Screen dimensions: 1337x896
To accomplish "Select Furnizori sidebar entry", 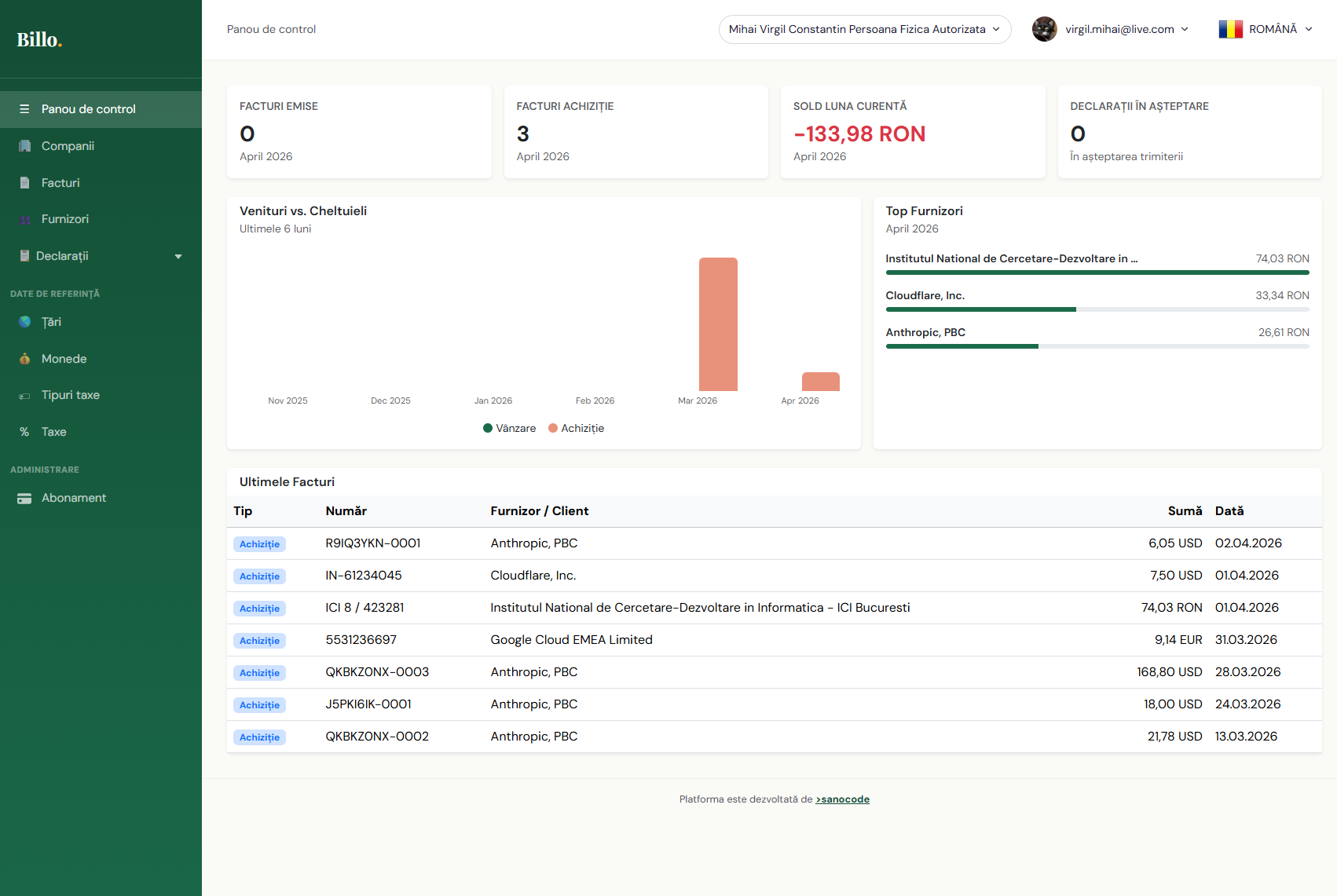I will tap(101, 219).
